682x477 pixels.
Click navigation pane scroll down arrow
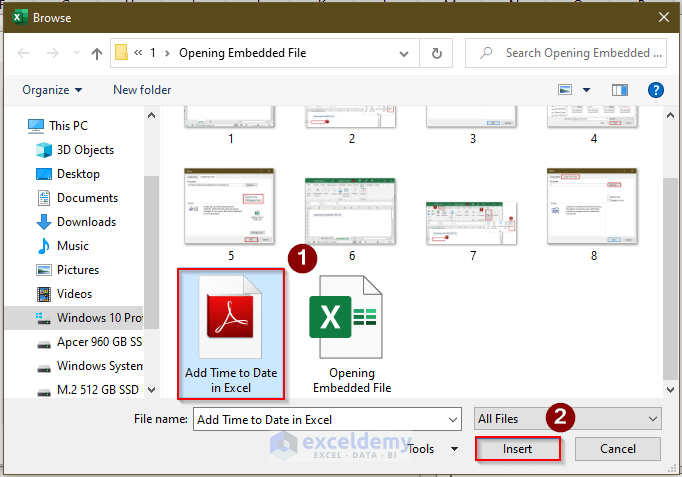[151, 390]
